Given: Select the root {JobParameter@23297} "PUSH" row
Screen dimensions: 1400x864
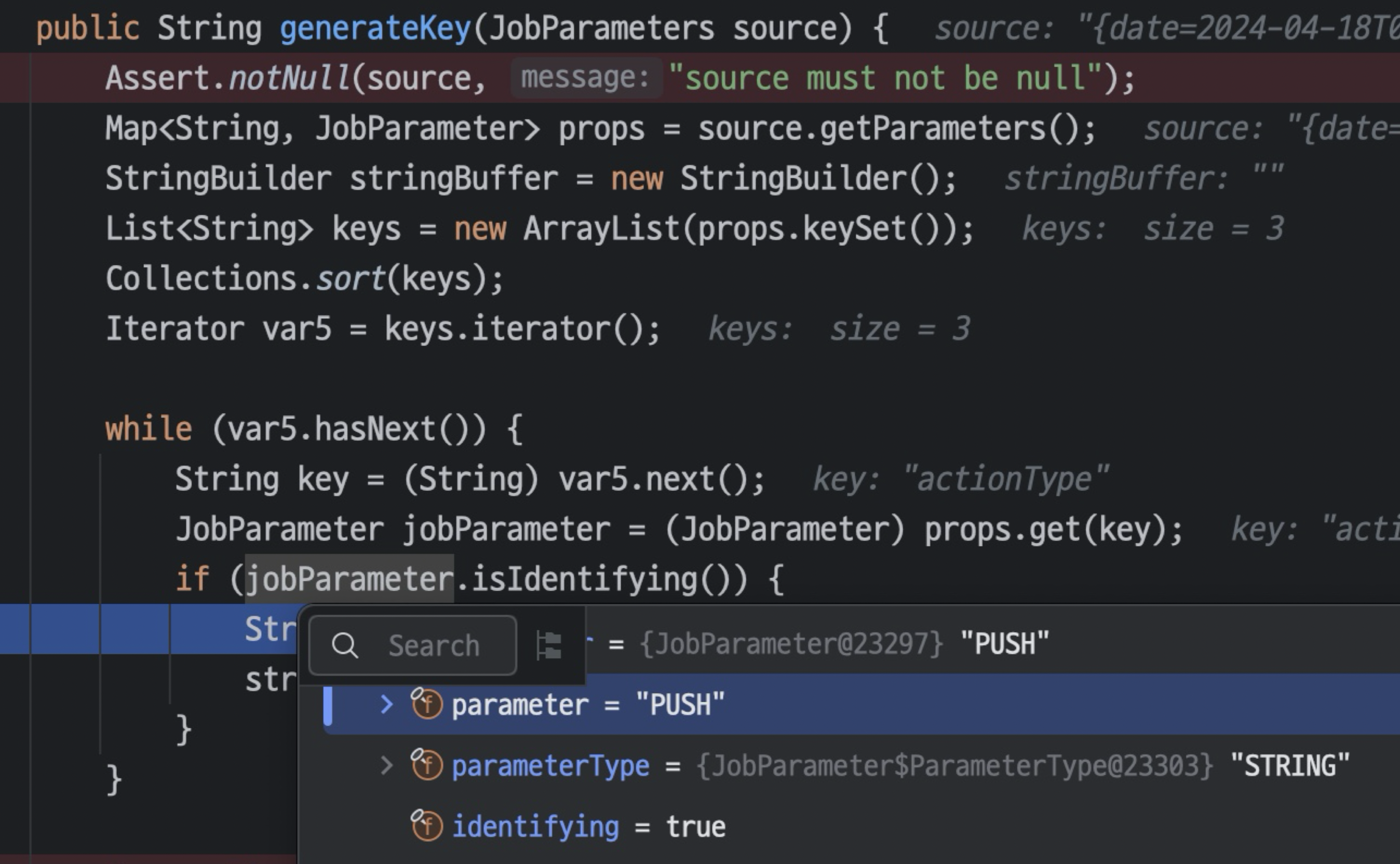Looking at the screenshot, I should tap(846, 643).
